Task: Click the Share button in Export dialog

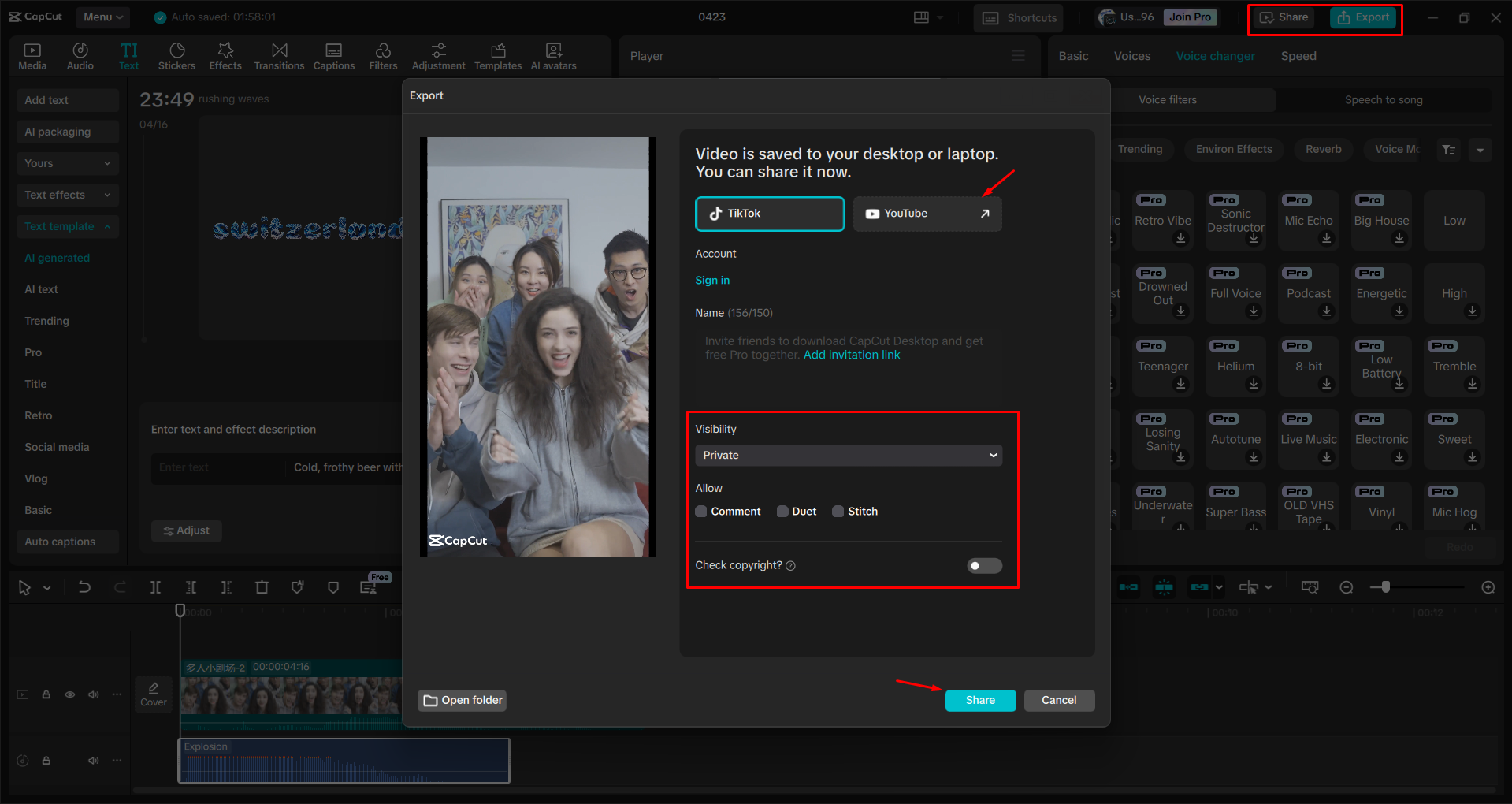Action: (979, 700)
